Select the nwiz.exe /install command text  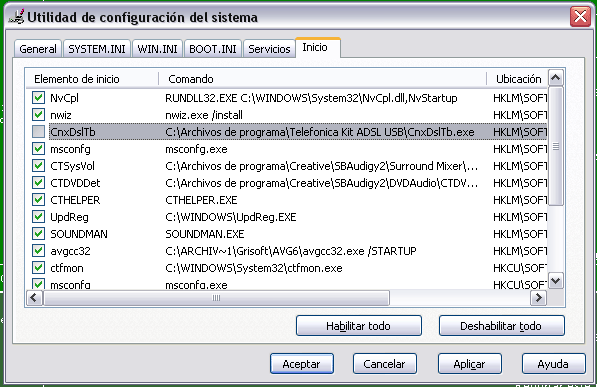204,115
